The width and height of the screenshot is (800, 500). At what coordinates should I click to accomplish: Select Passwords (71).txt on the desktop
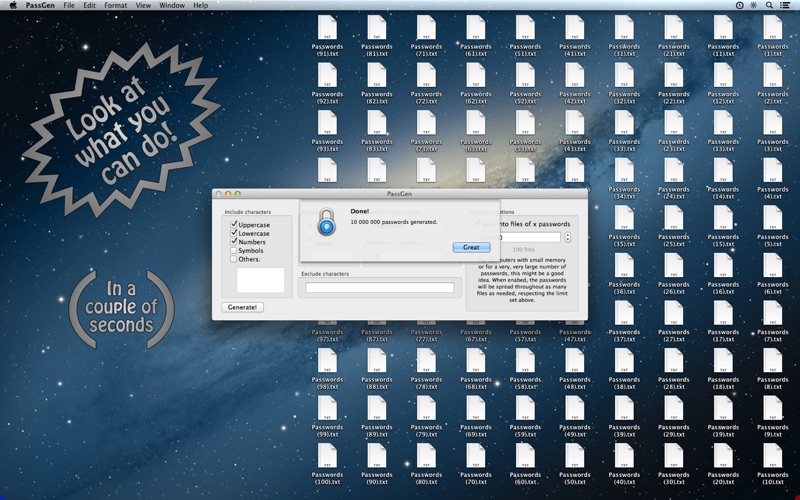426,28
